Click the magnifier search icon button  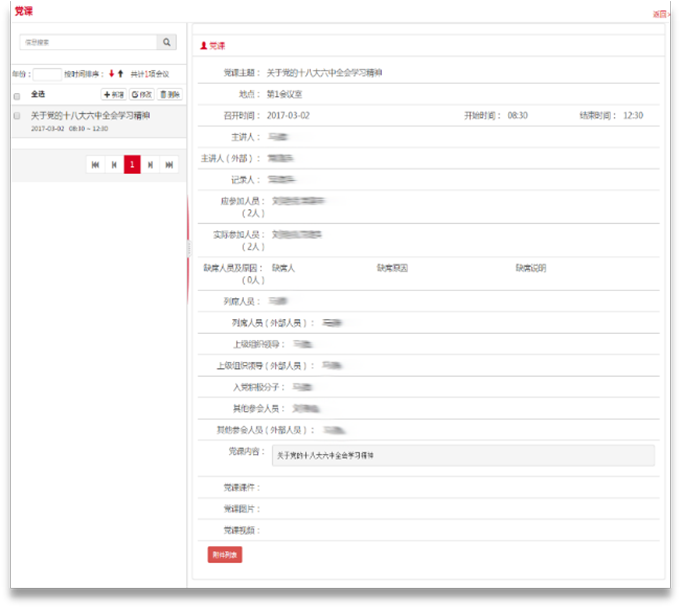tap(166, 42)
